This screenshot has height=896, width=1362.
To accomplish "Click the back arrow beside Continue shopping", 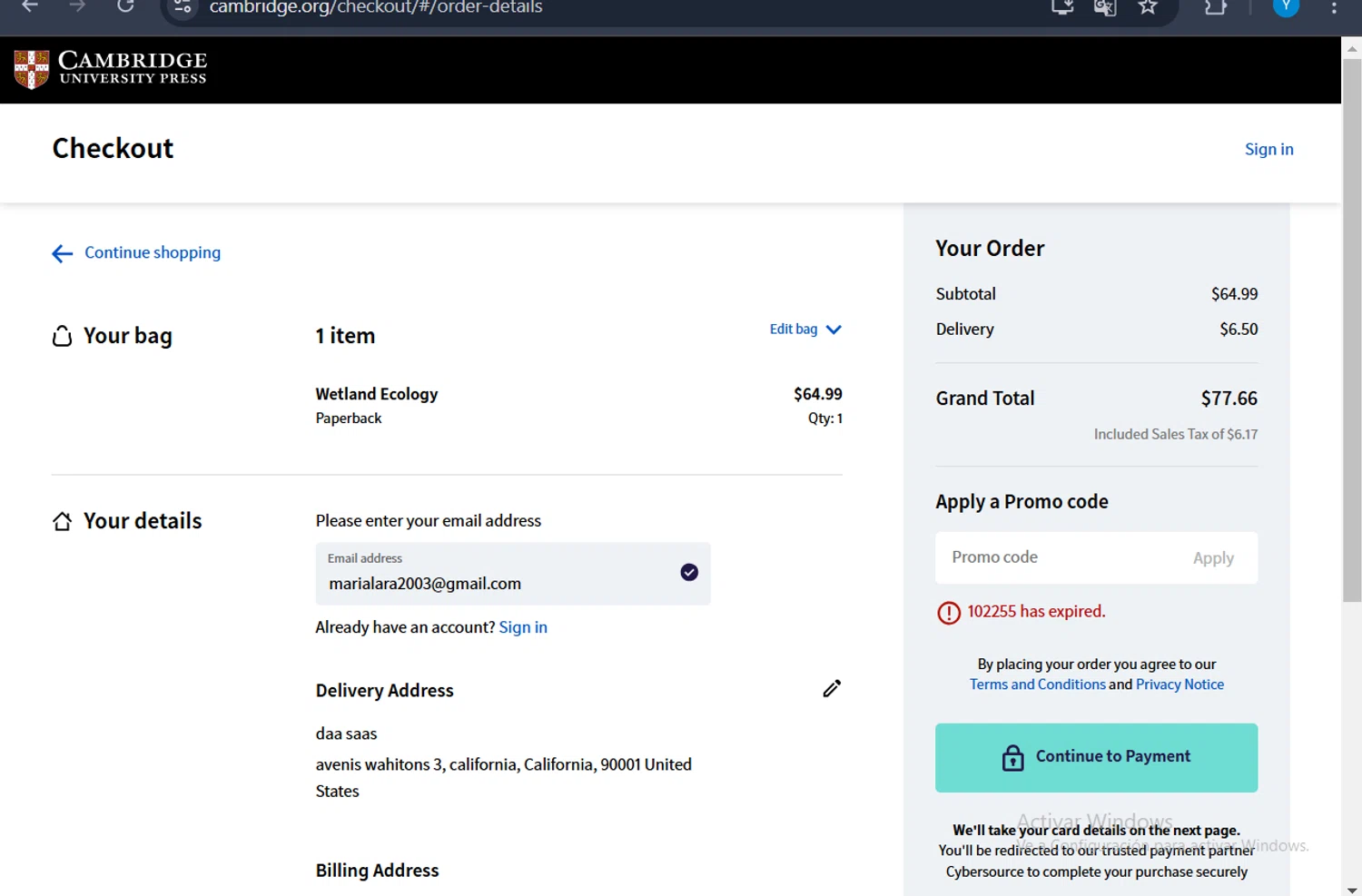I will point(62,254).
